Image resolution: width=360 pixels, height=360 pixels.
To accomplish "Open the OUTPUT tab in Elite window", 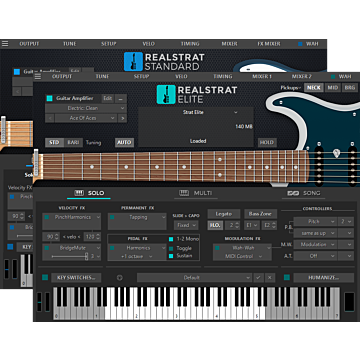I will 62,77.
